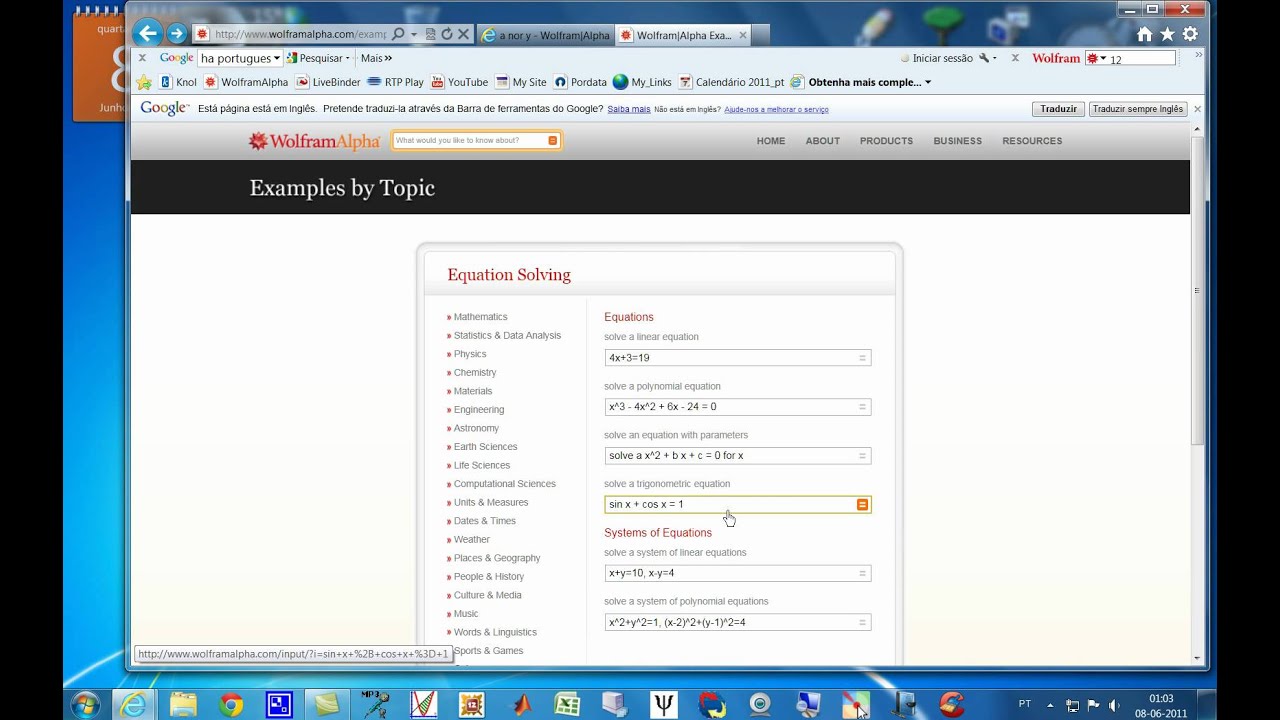The width and height of the screenshot is (1280, 720).
Task: Open the RTP Play bookmark
Action: 396,82
